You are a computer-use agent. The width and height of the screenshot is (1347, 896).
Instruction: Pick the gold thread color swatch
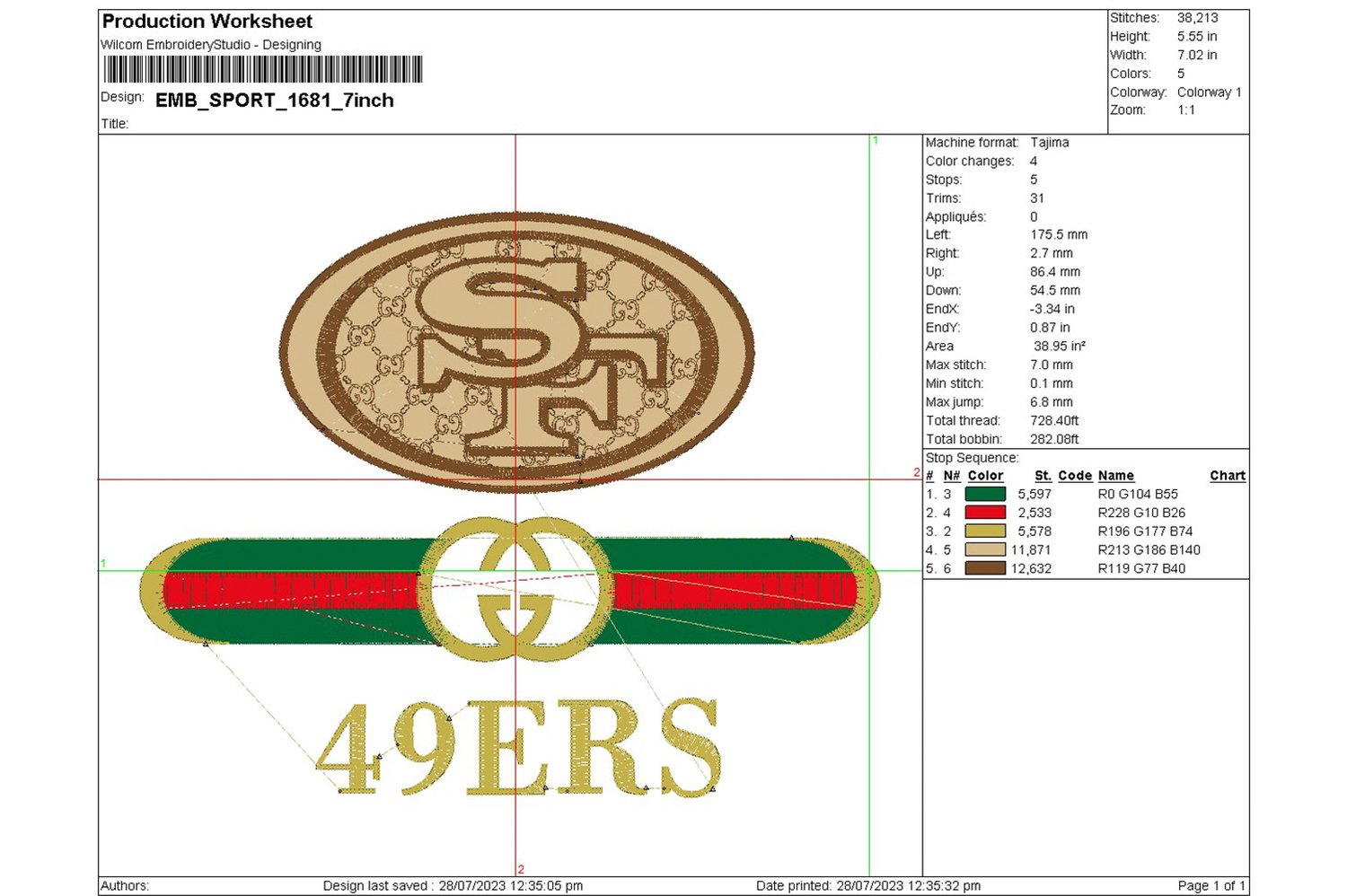[x=985, y=531]
